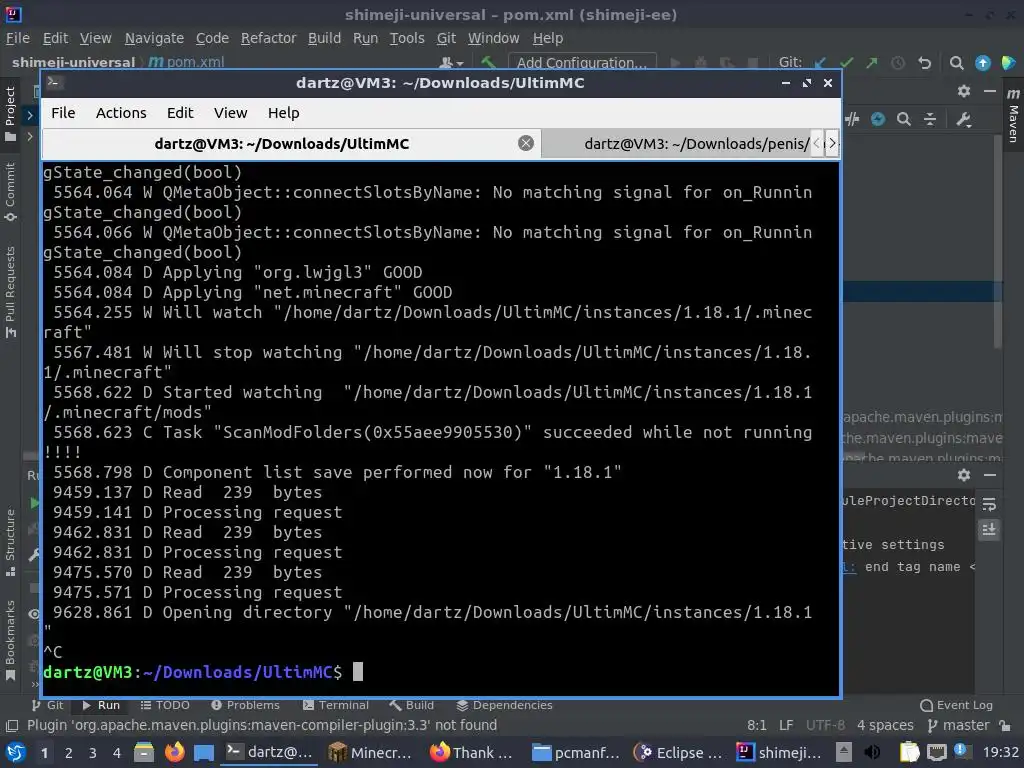Viewport: 1024px width, 768px height.
Task: Open IntelliJ Refactor menu
Action: [x=268, y=39]
